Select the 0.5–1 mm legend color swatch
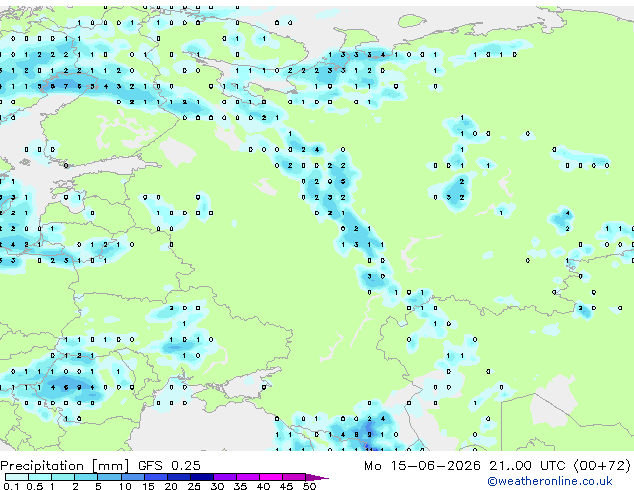Image resolution: width=634 pixels, height=490 pixels. [x=40, y=477]
